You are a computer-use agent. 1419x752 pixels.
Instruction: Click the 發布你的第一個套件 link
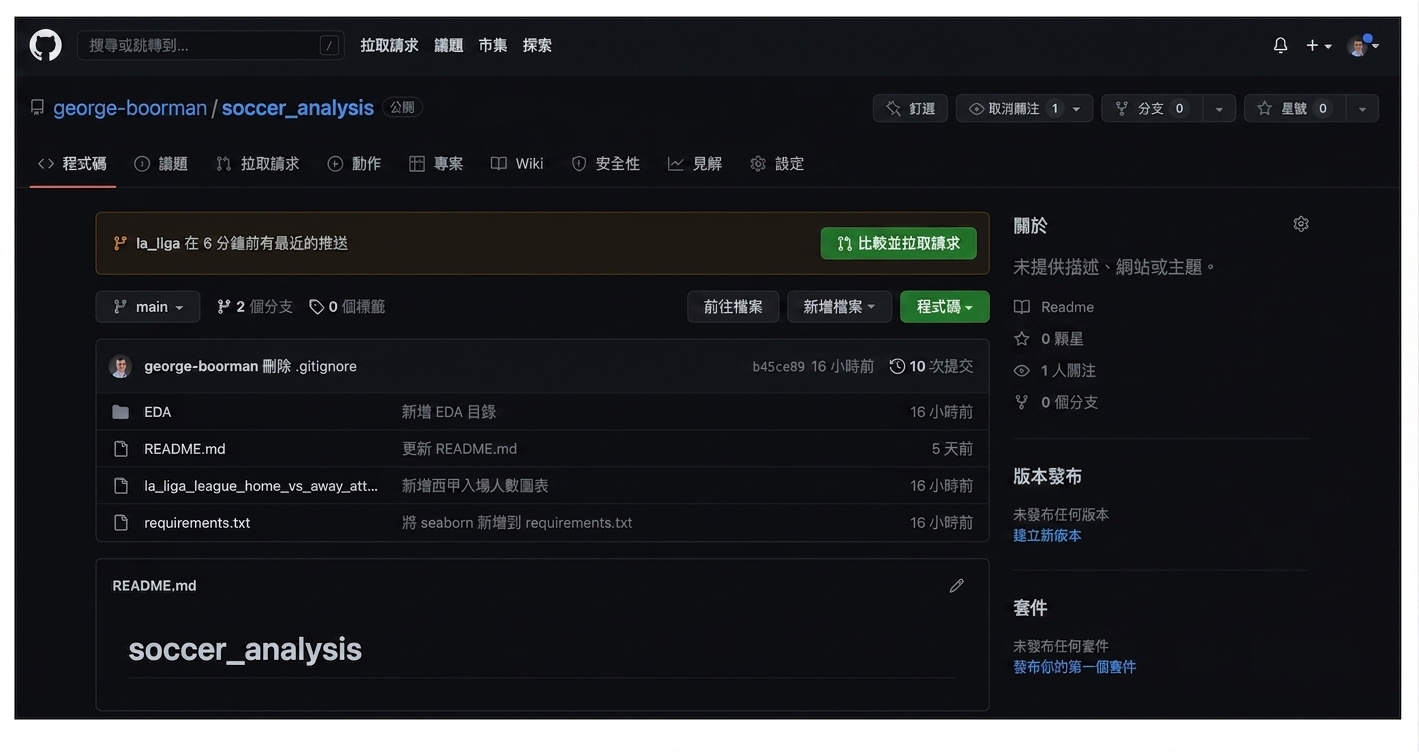pos(1075,667)
